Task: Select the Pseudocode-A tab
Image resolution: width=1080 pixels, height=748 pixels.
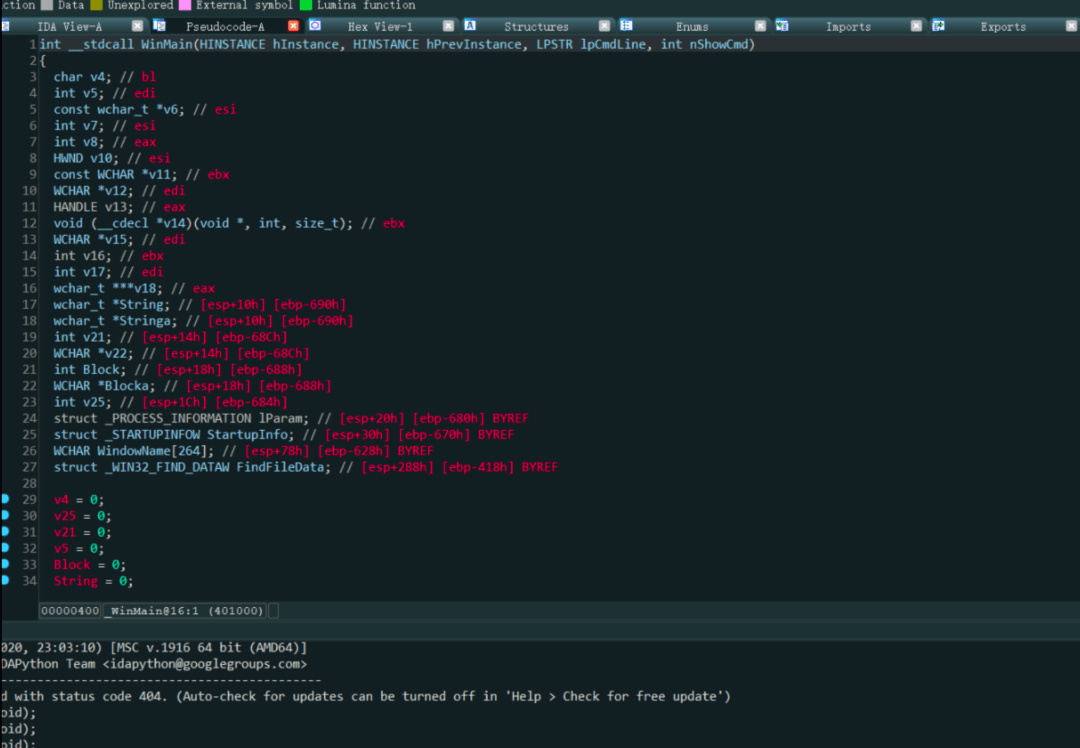Action: (225, 26)
